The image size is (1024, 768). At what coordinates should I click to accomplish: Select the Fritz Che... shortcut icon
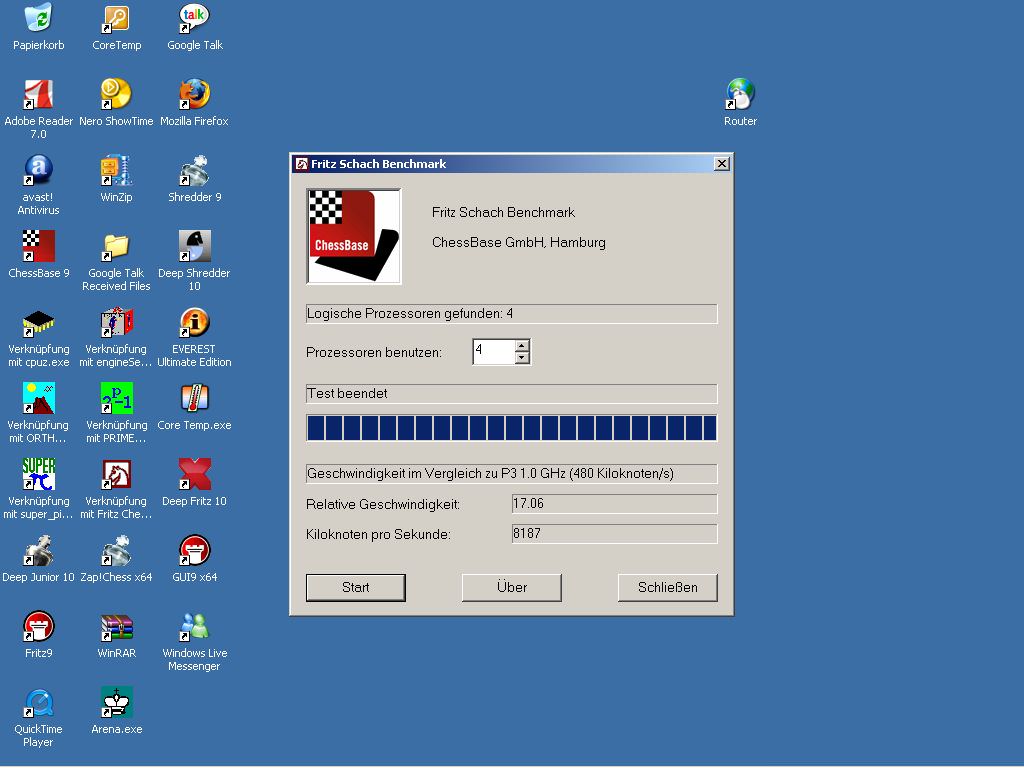116,474
